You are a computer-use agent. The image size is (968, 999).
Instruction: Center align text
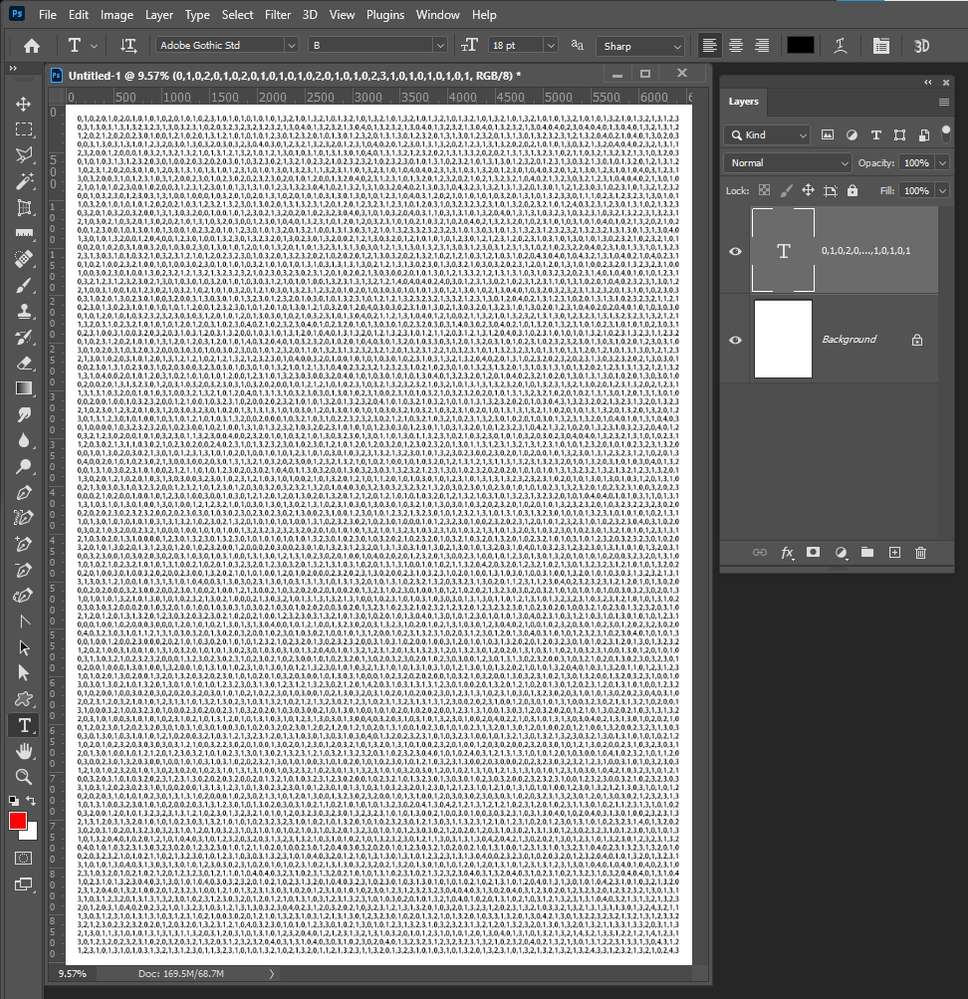click(735, 45)
